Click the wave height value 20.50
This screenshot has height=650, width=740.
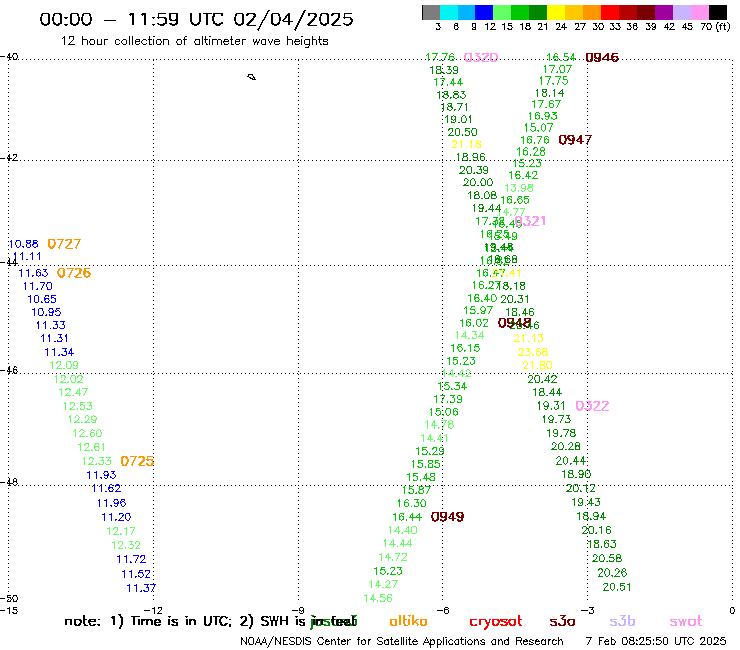[462, 132]
